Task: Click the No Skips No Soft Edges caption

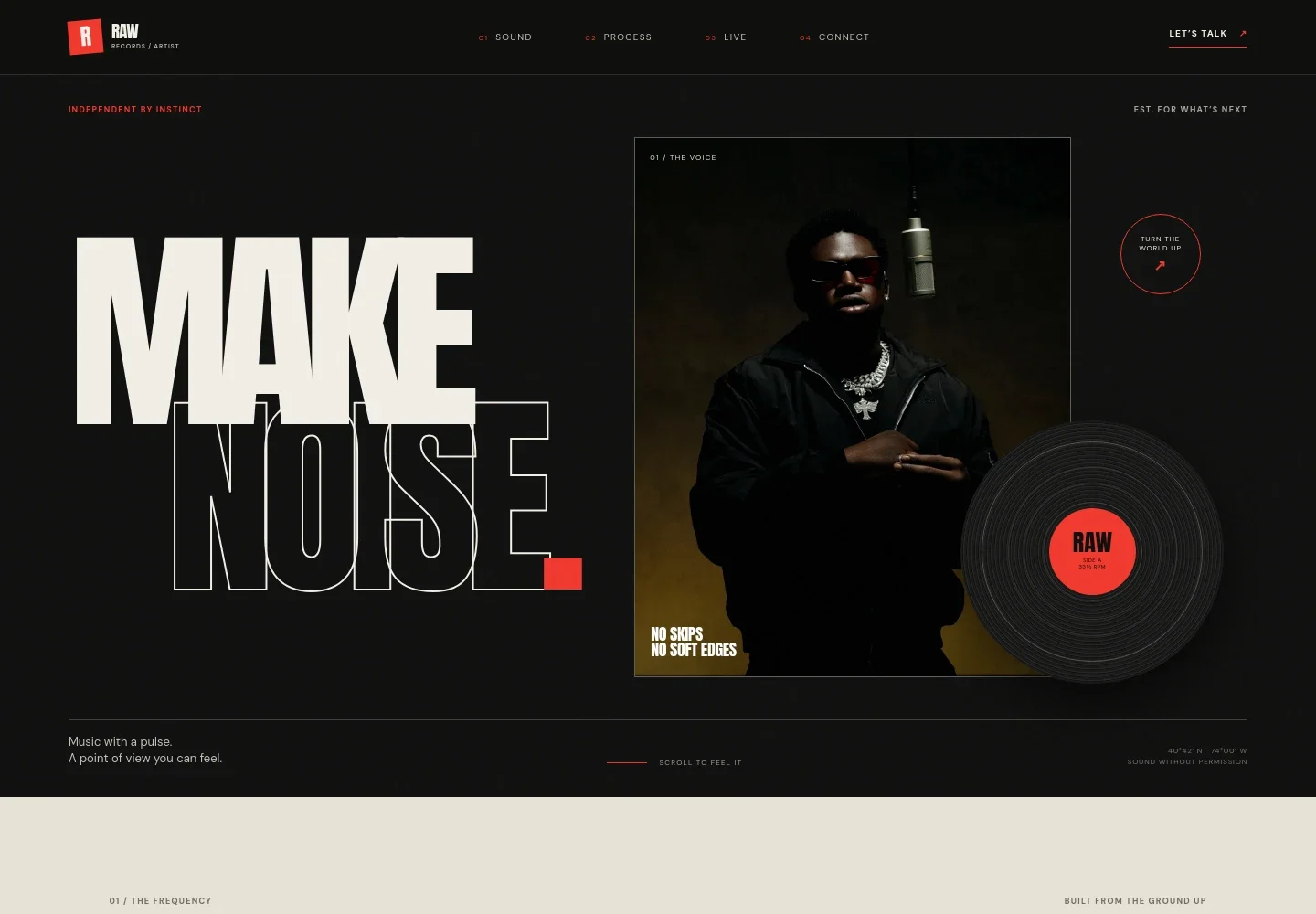Action: tap(694, 642)
